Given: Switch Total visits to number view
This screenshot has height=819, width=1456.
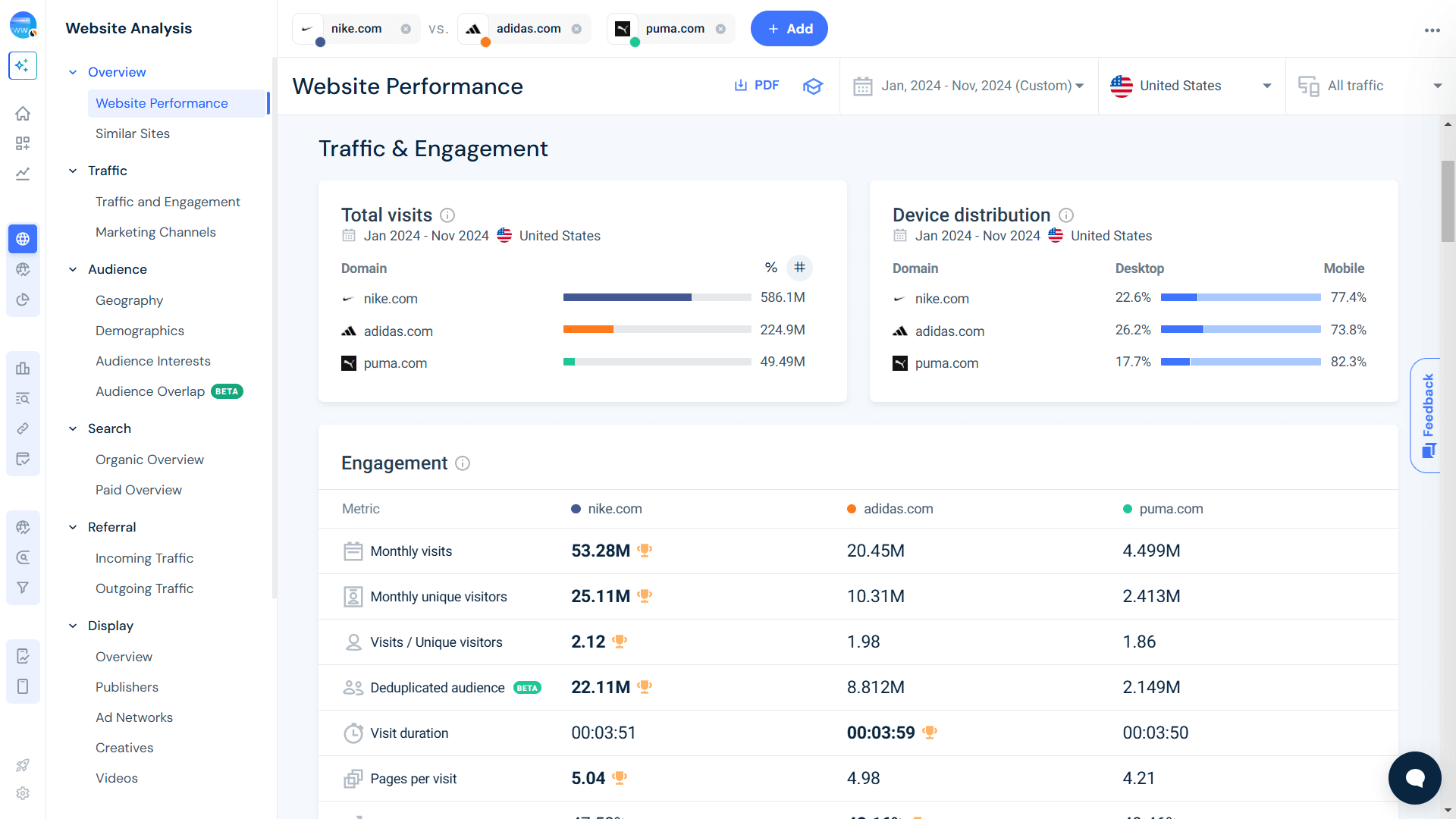Looking at the screenshot, I should [x=799, y=268].
